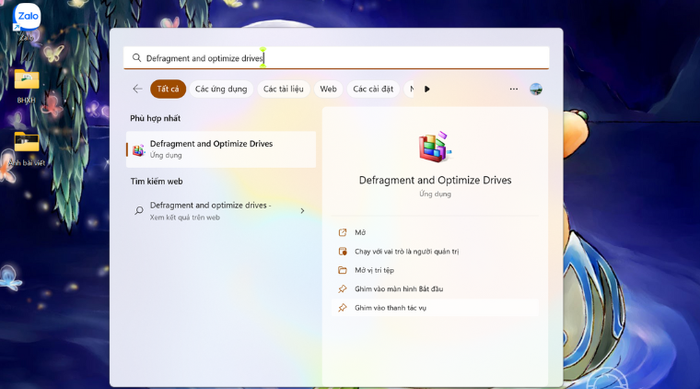Screen dimensions: 700x389
Task: Open the user profile avatar
Action: point(536,89)
